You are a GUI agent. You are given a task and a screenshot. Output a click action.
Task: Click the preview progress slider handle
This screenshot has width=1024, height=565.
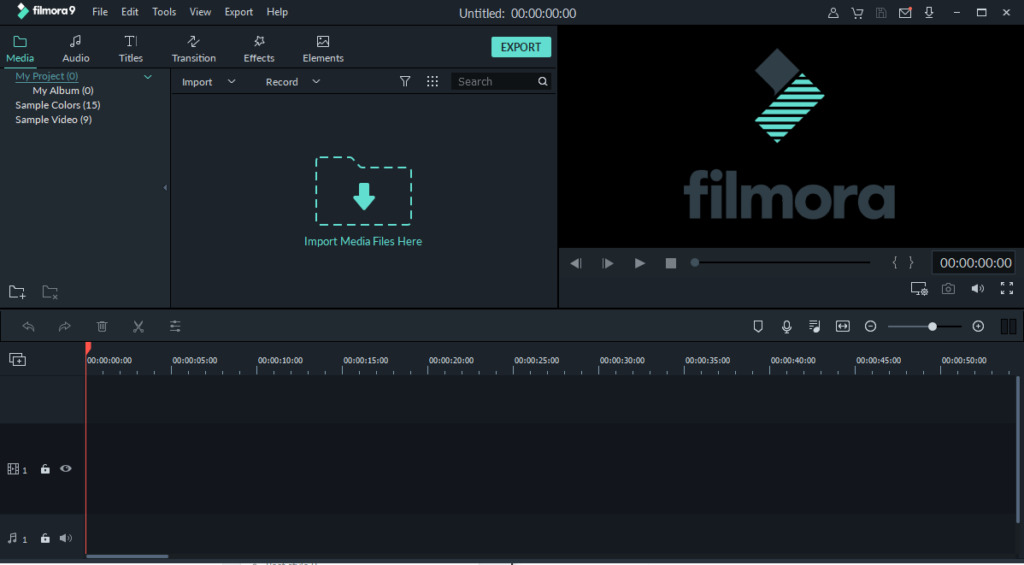tap(695, 263)
